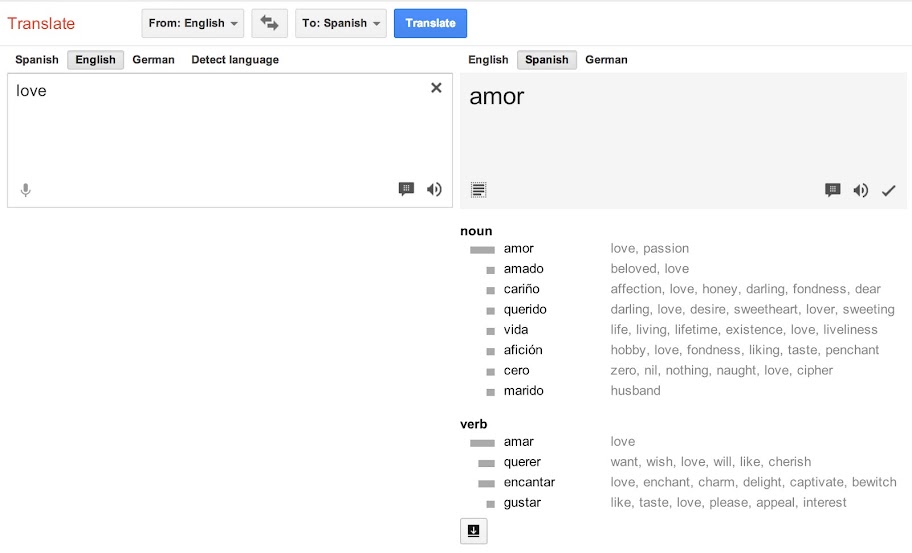
Task: Switch target language to English
Action: pos(488,60)
